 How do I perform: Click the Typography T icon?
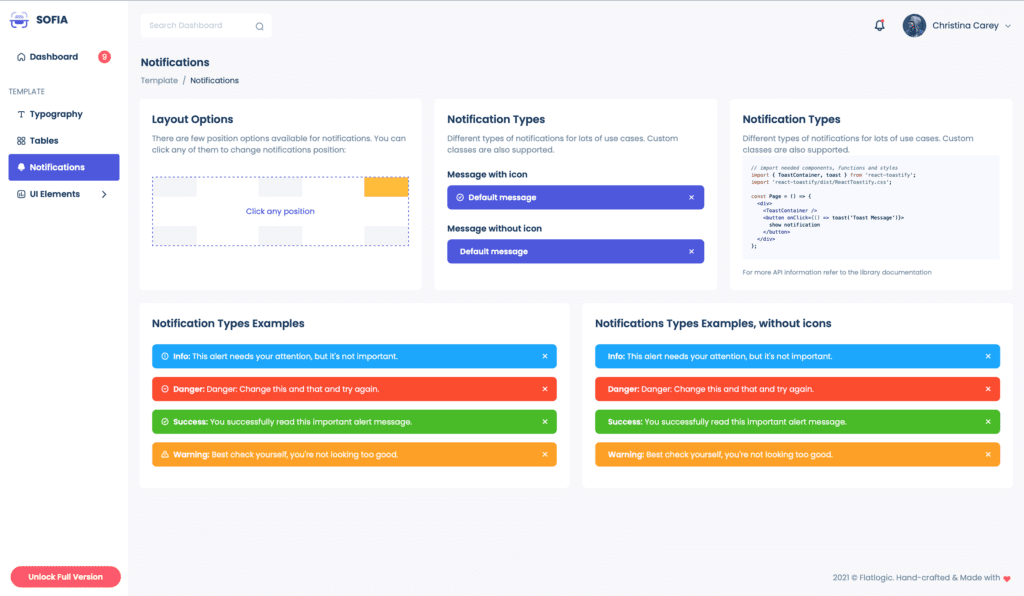click(21, 114)
